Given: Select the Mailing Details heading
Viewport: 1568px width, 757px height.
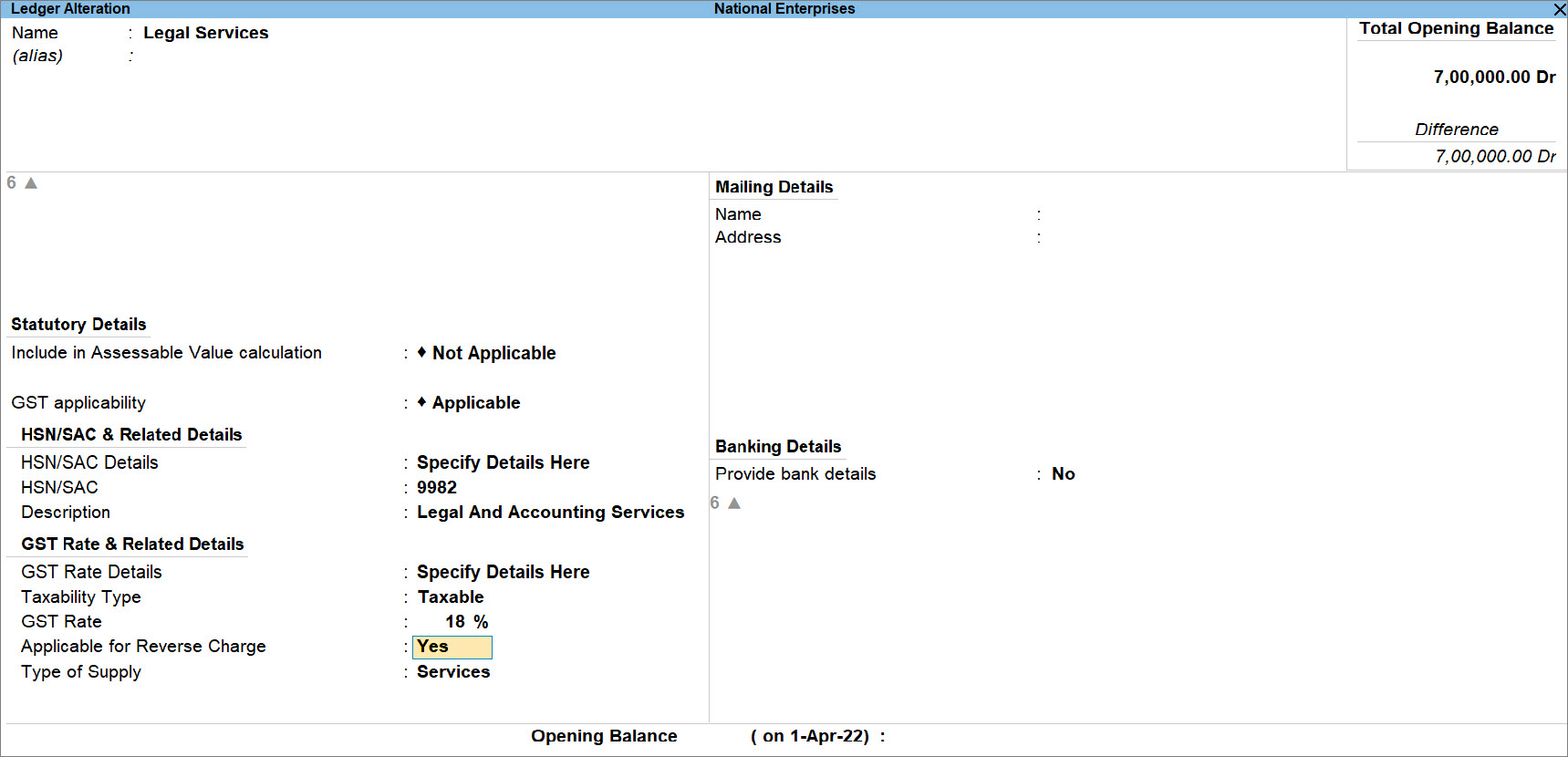Looking at the screenshot, I should click(x=774, y=187).
